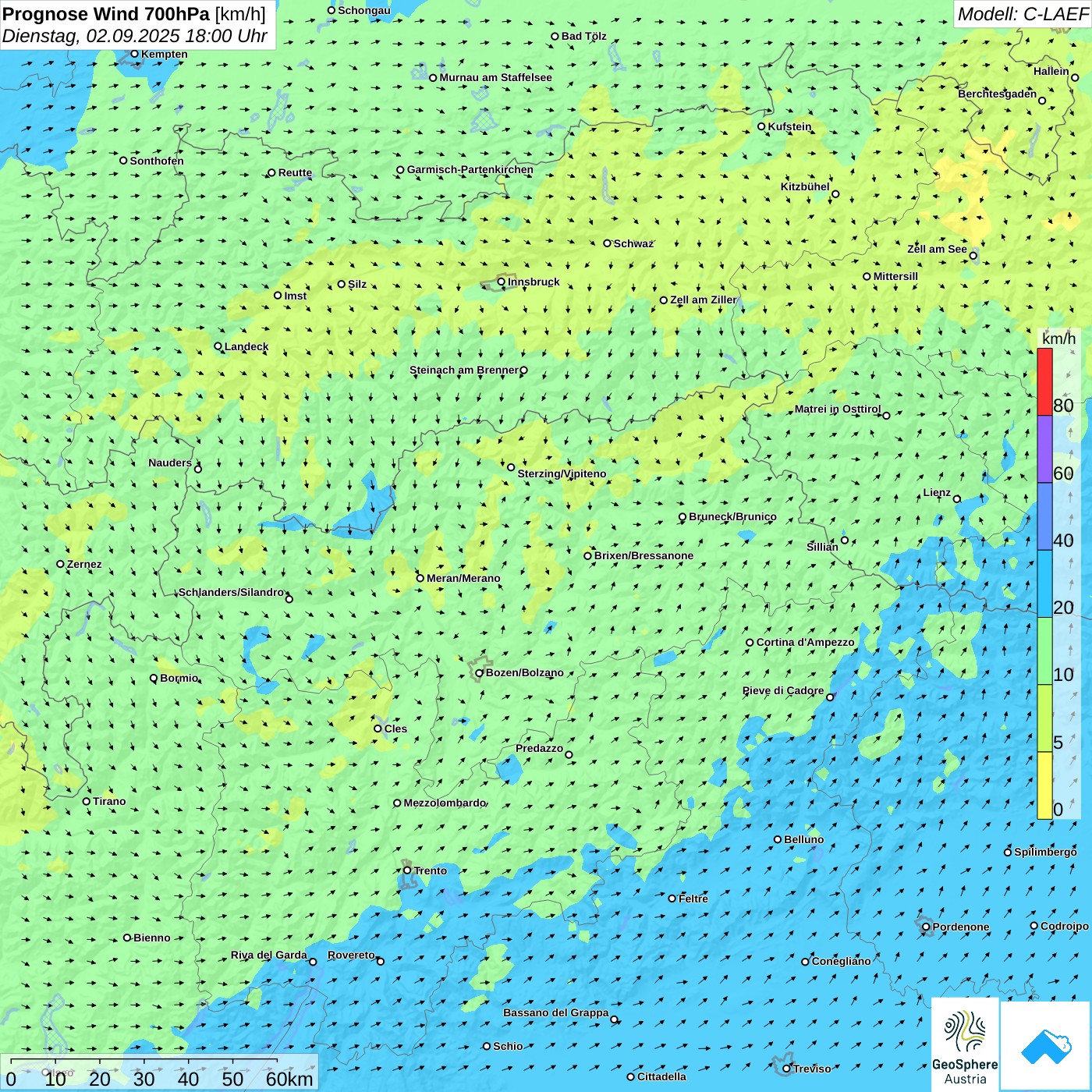Click the yellow 0 km/h legend color
The height and width of the screenshot is (1092, 1092).
click(1044, 785)
